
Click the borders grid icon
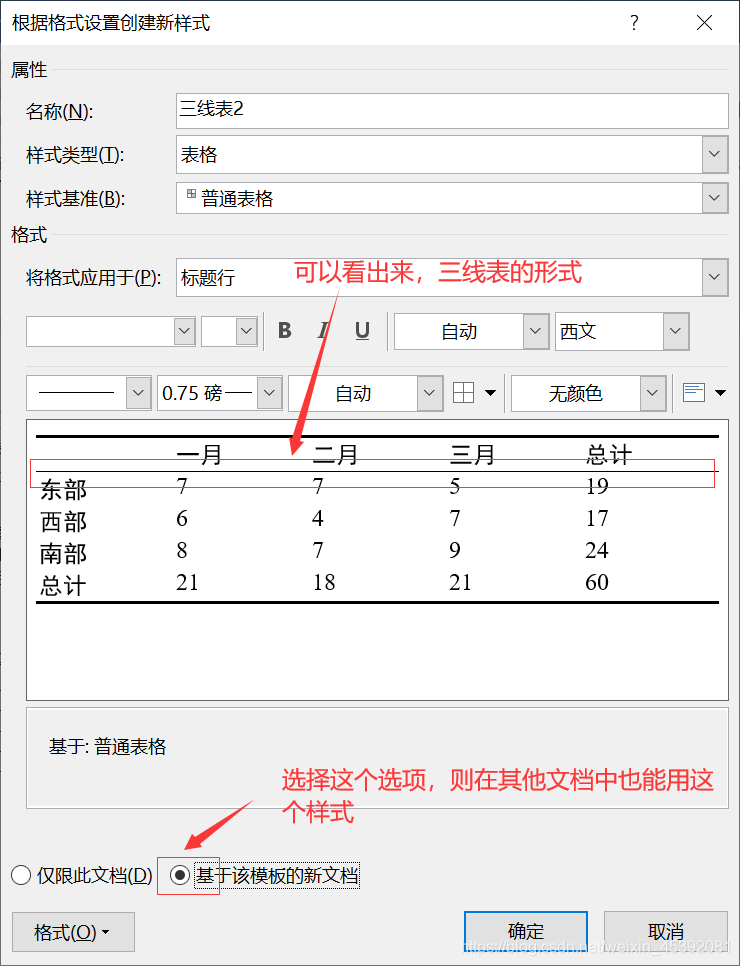(x=463, y=392)
